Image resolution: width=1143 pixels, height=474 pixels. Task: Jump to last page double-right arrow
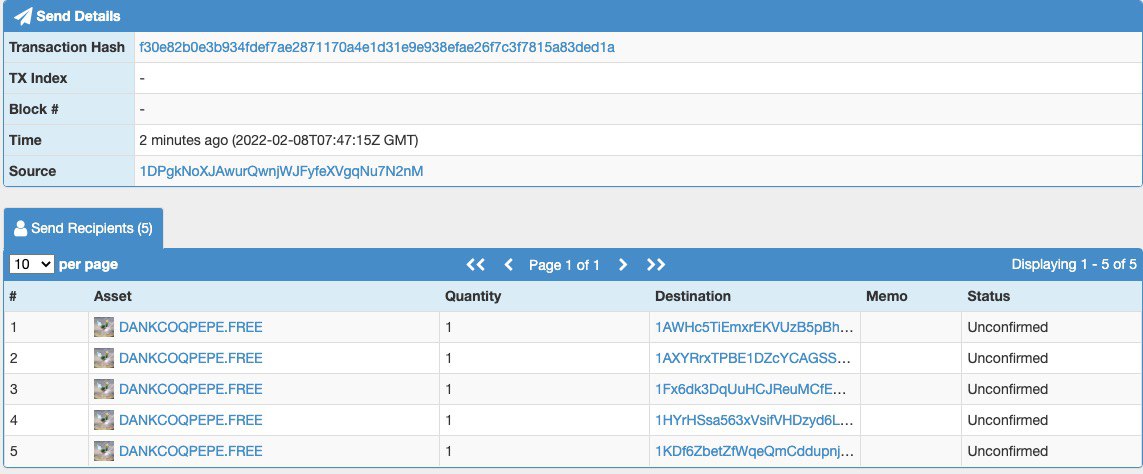(x=656, y=265)
